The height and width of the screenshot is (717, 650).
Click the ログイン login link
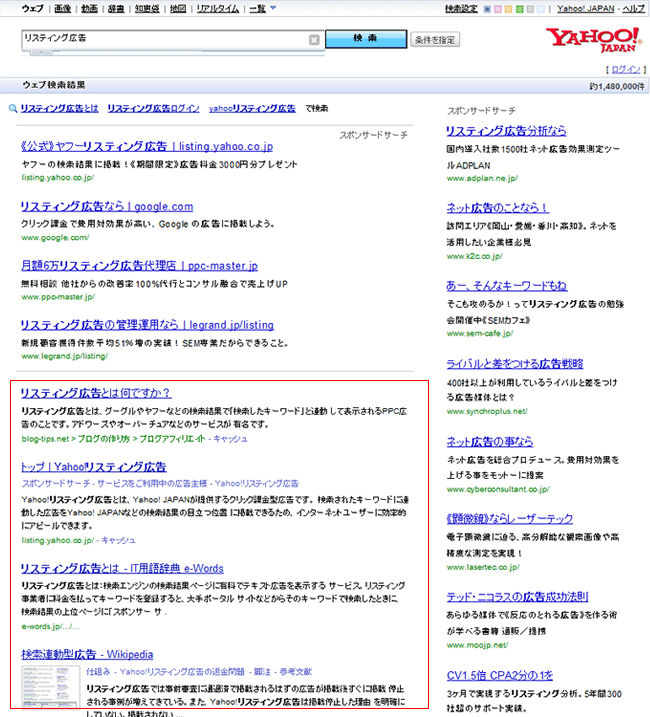(x=626, y=70)
